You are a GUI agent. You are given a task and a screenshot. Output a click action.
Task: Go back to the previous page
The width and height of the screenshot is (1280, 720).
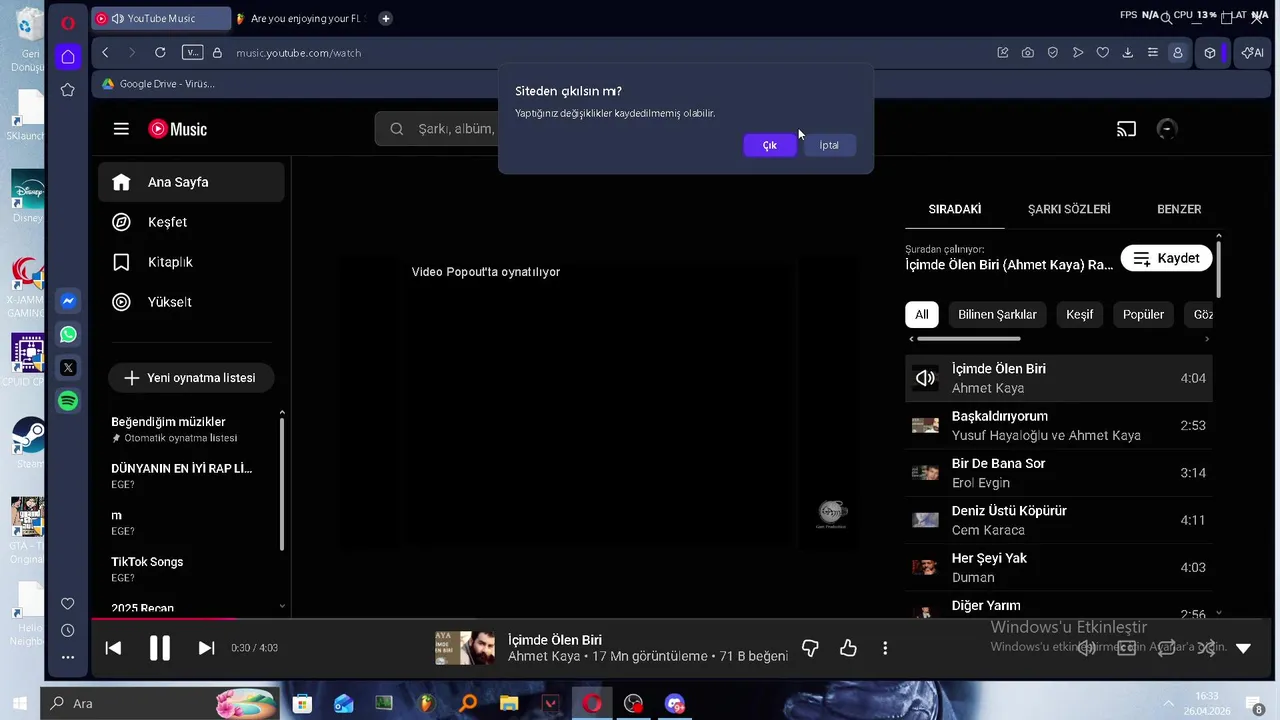106,52
